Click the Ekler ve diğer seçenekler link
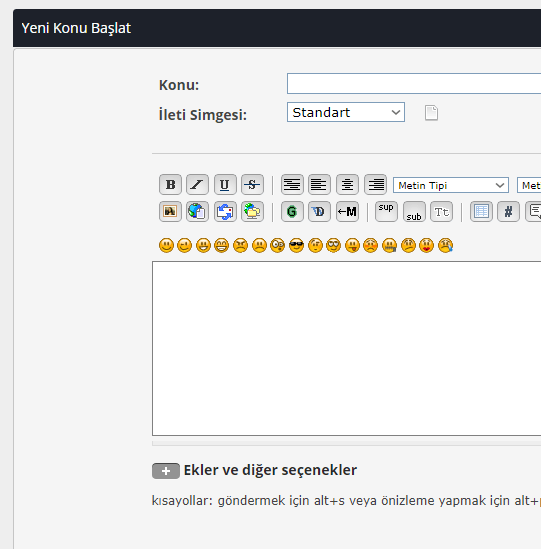Viewport: 541px width, 549px height. (270, 470)
